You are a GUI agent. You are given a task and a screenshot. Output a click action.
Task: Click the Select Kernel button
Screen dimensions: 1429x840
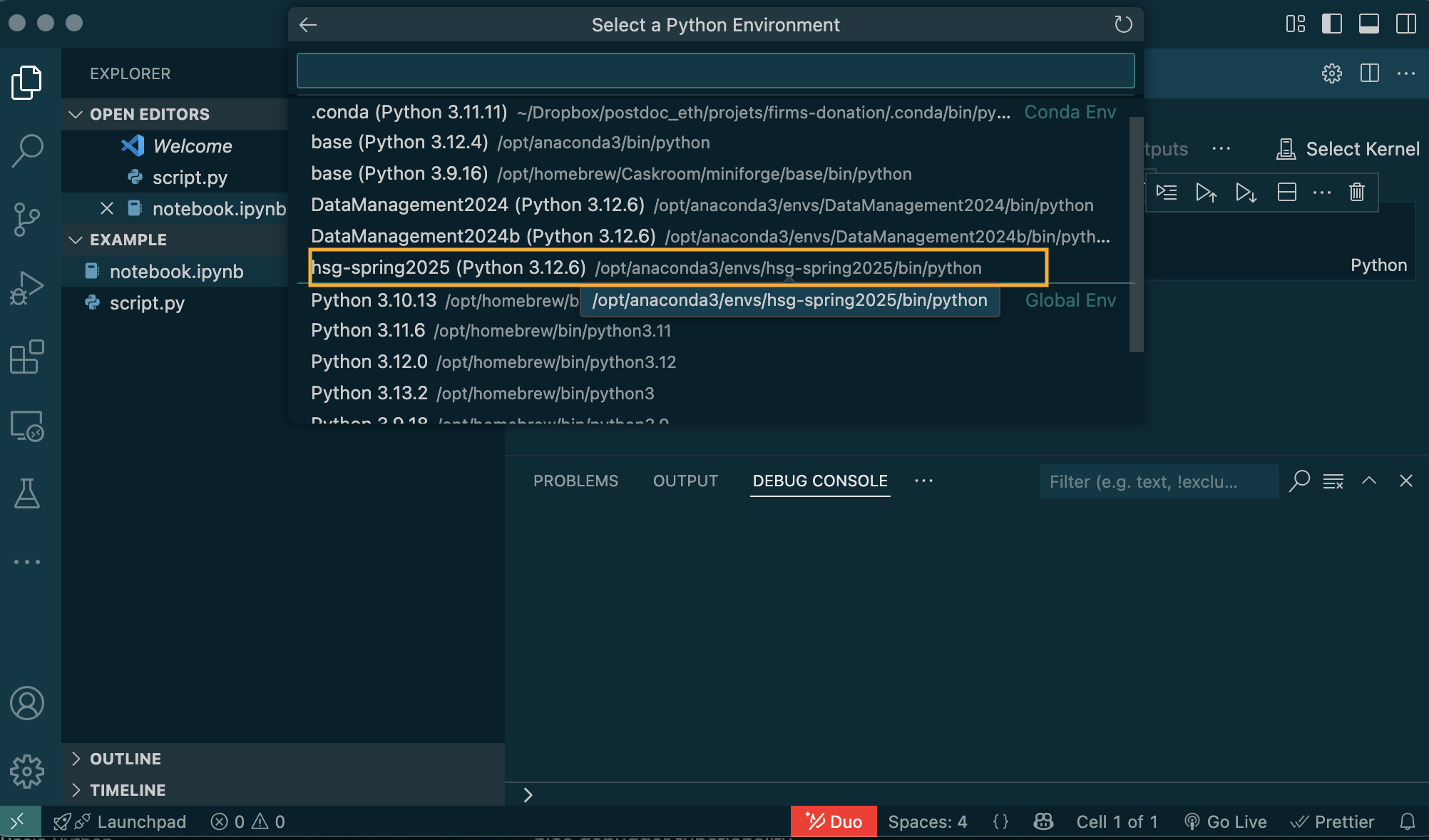[x=1348, y=149]
